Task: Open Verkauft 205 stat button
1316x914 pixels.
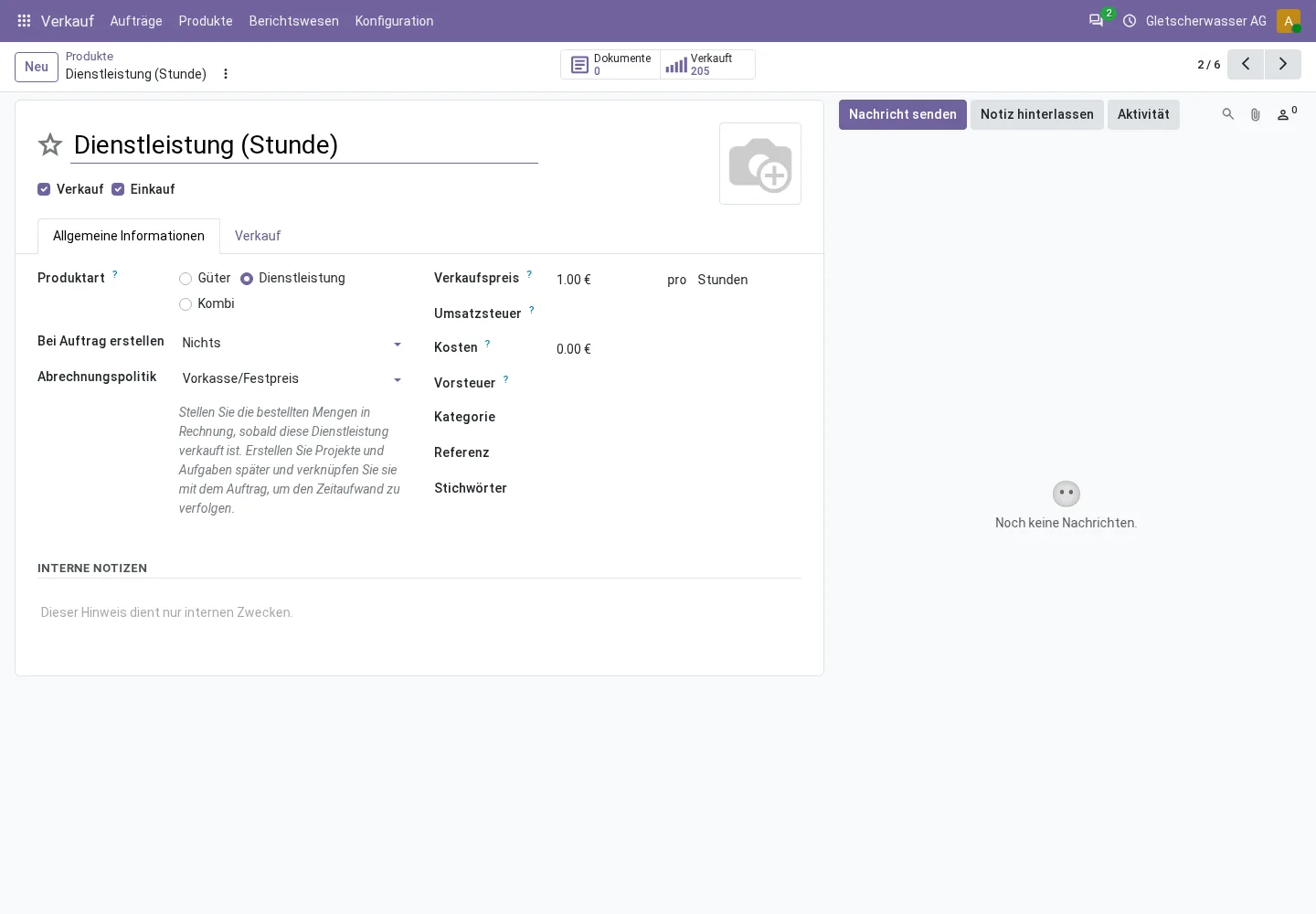Action: tap(707, 65)
